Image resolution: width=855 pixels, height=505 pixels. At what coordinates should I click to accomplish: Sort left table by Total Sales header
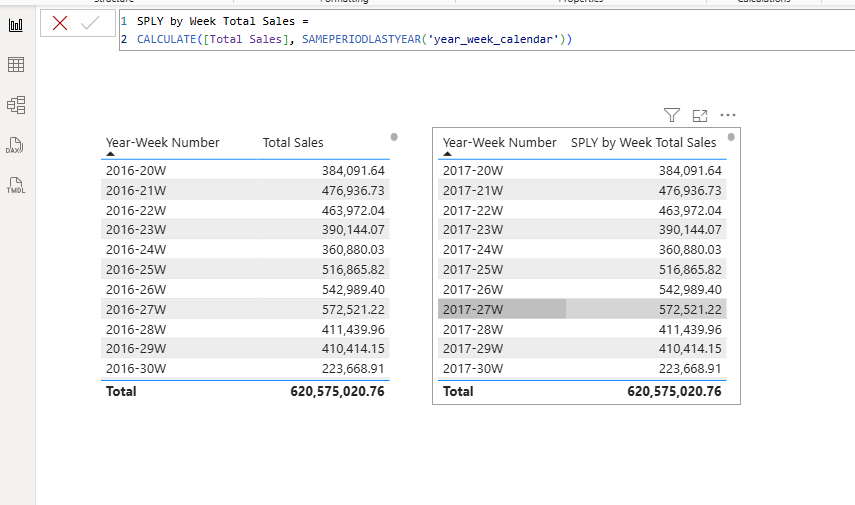[293, 142]
